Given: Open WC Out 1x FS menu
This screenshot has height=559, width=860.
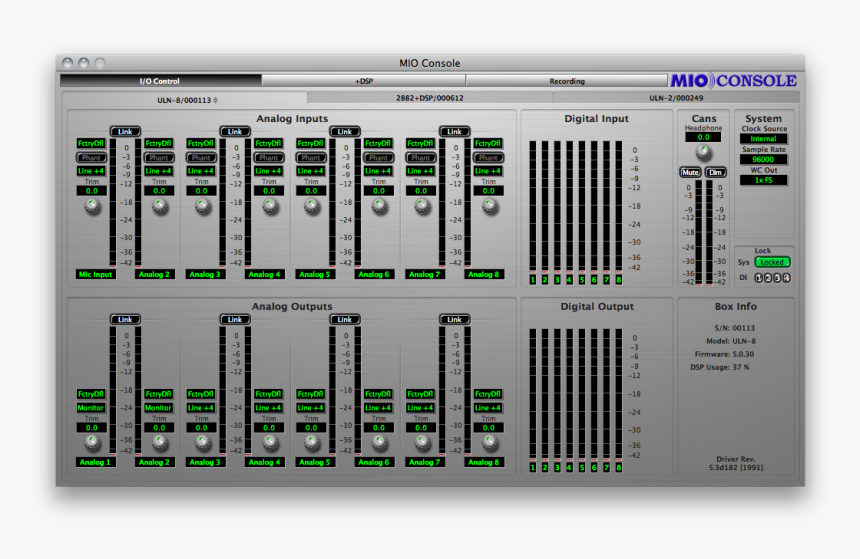Looking at the screenshot, I should 763,180.
